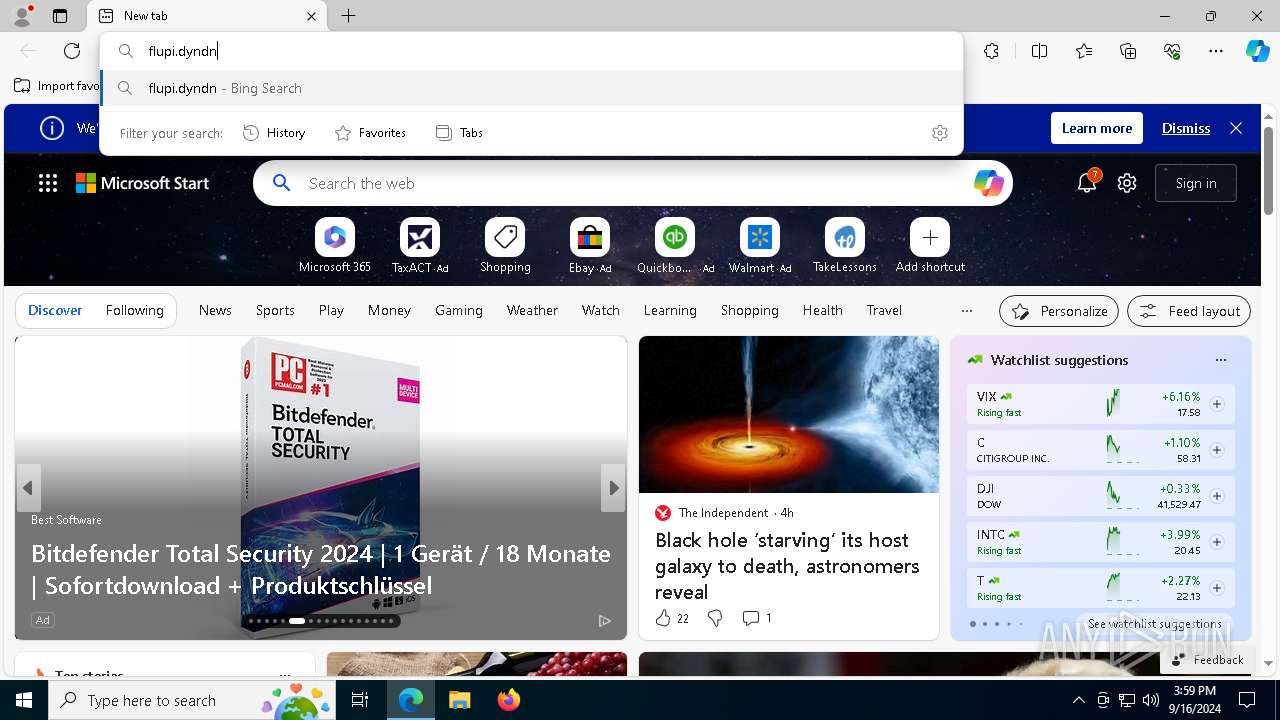Filter search by History

(275, 133)
